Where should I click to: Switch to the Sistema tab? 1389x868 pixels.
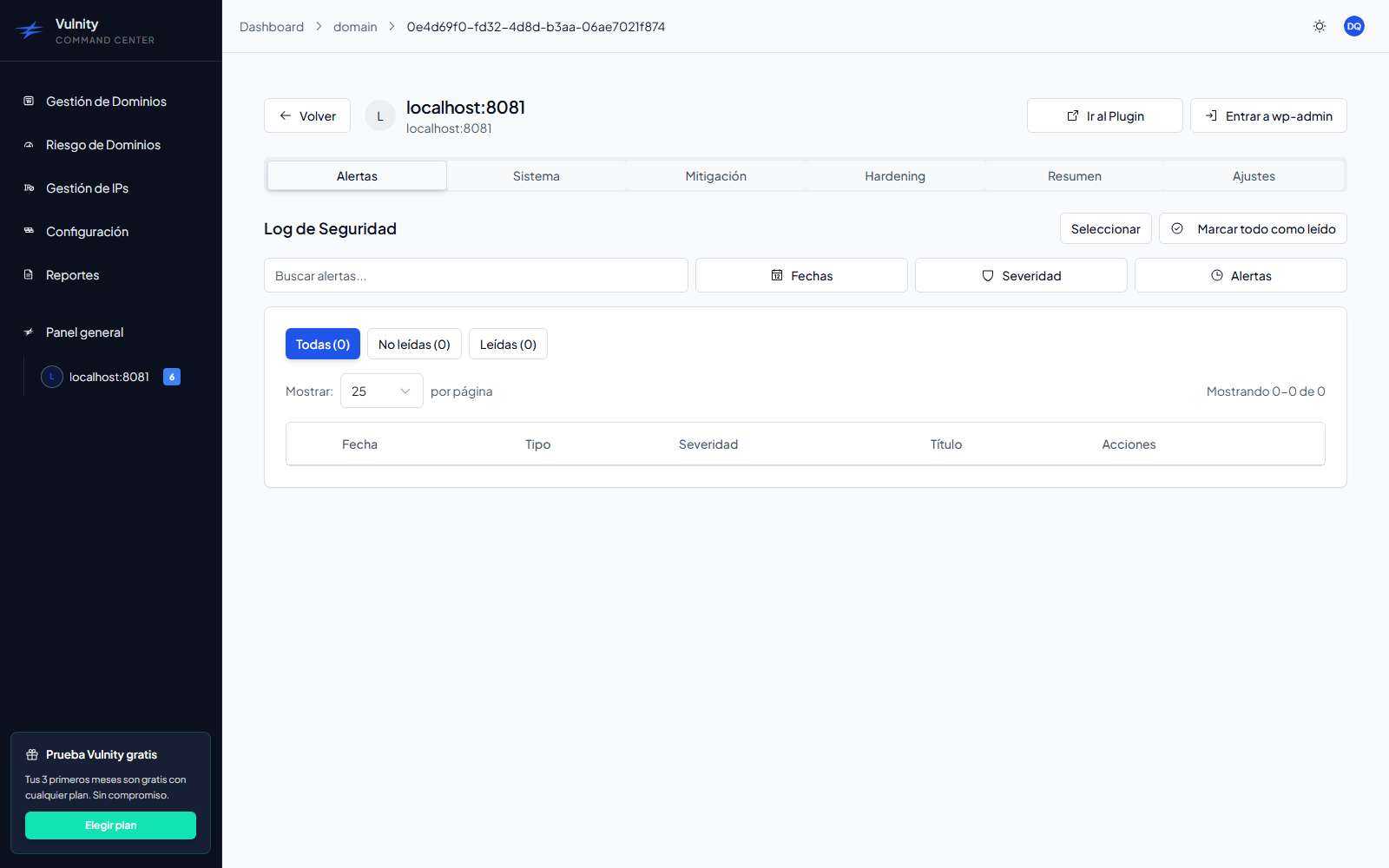point(537,175)
